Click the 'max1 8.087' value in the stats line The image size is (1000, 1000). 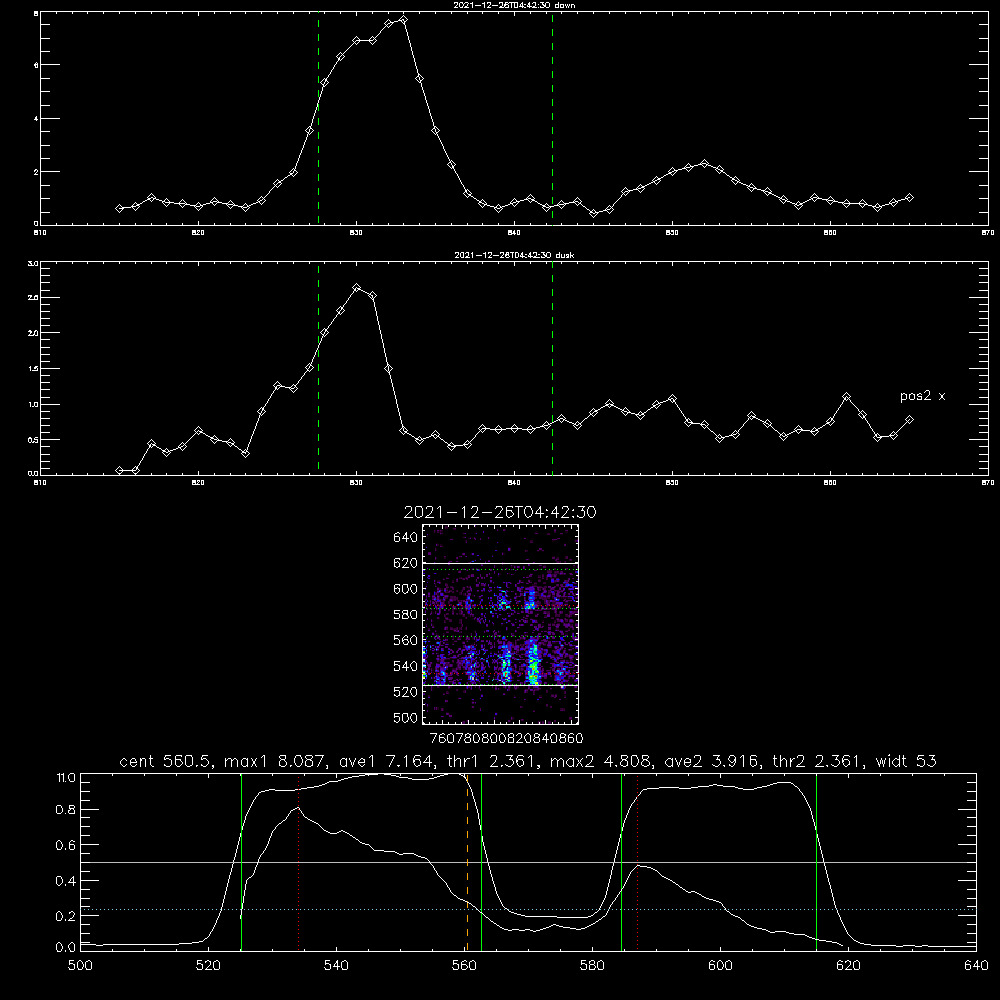[x=273, y=761]
